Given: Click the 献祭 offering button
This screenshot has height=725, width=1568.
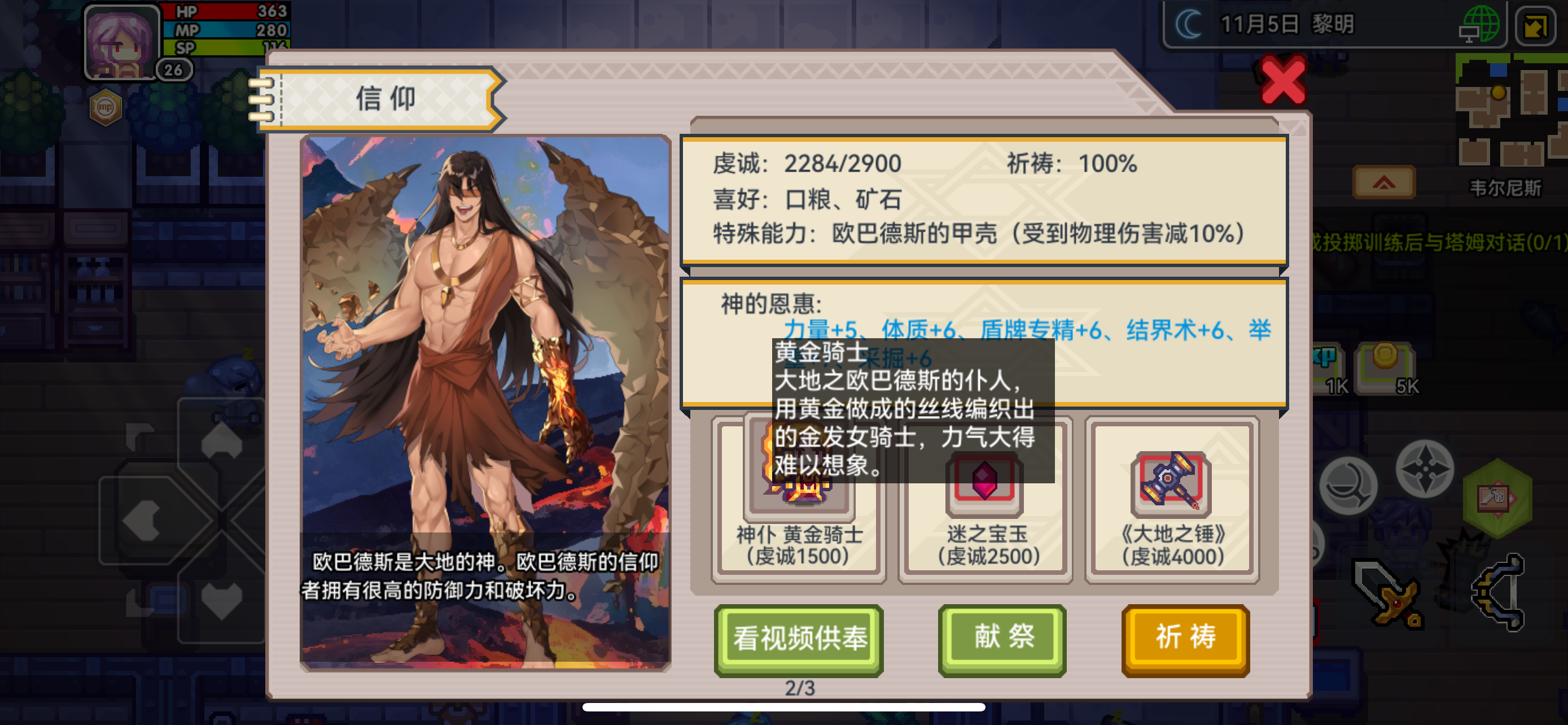Looking at the screenshot, I should (x=1002, y=639).
